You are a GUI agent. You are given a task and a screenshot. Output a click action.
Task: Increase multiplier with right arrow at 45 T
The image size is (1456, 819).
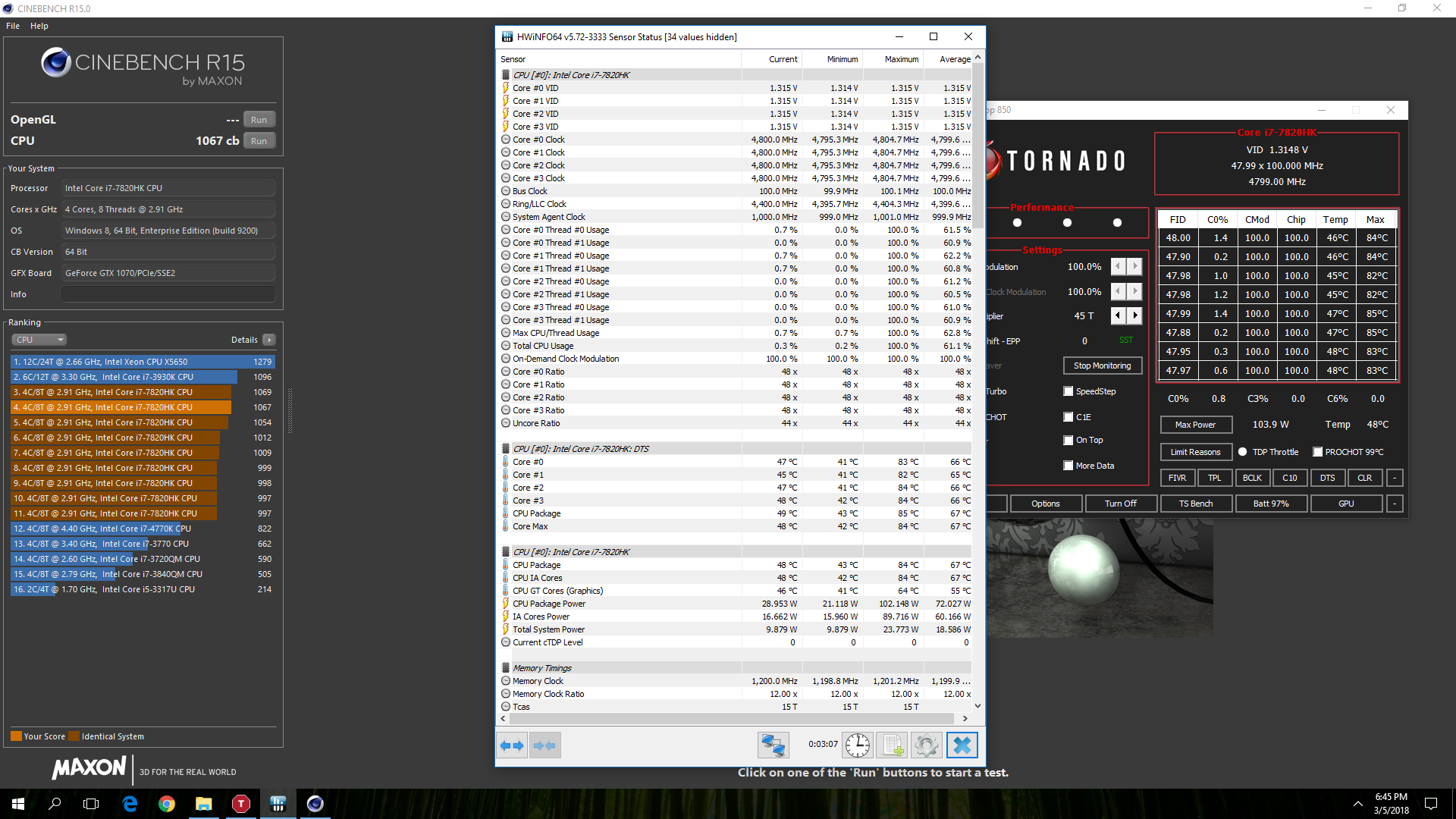point(1135,315)
